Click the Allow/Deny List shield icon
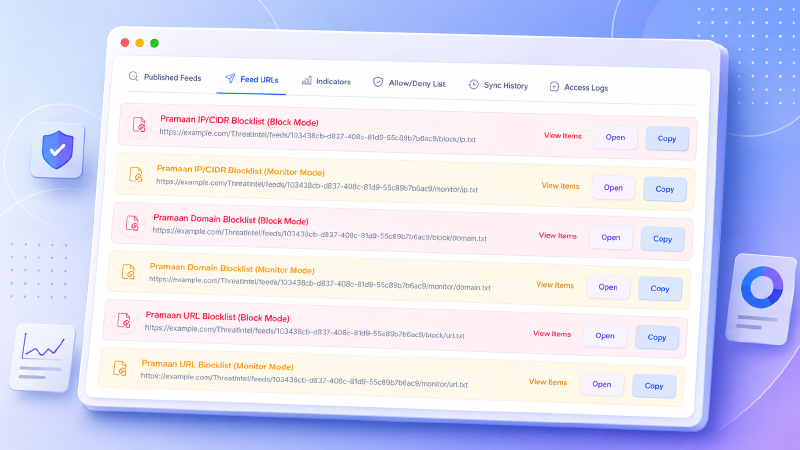 tap(378, 82)
